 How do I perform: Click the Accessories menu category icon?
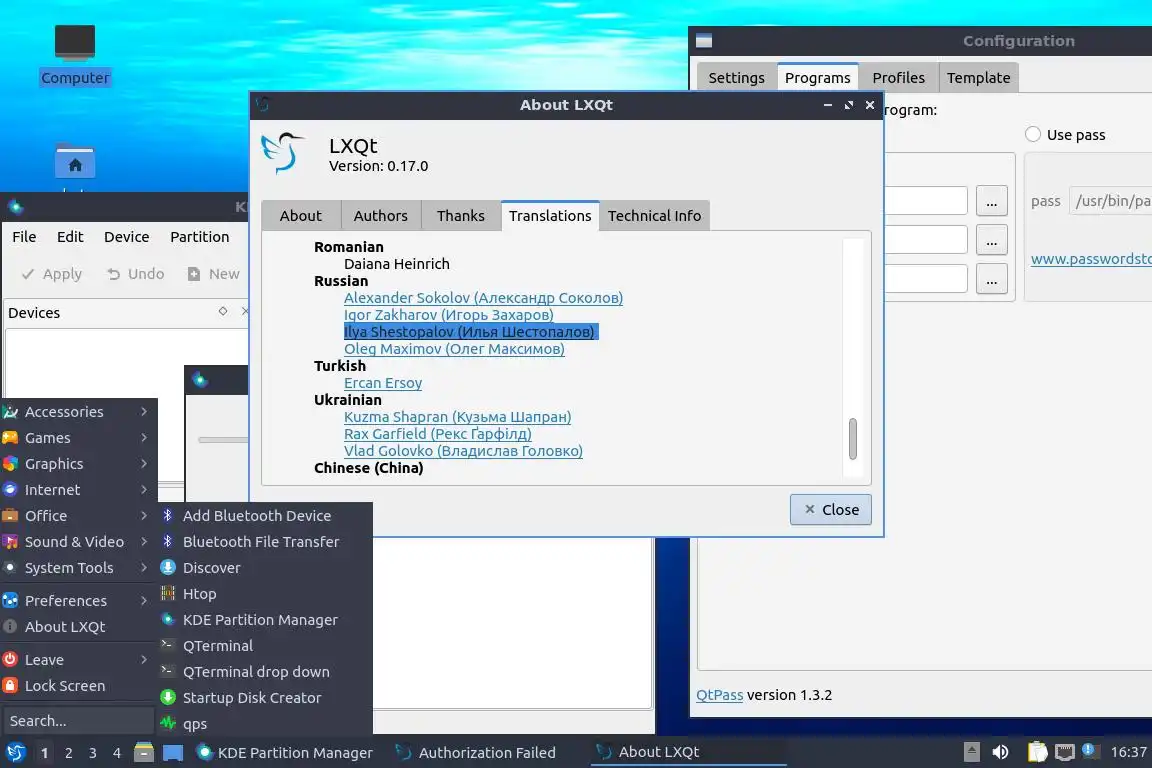coord(10,412)
